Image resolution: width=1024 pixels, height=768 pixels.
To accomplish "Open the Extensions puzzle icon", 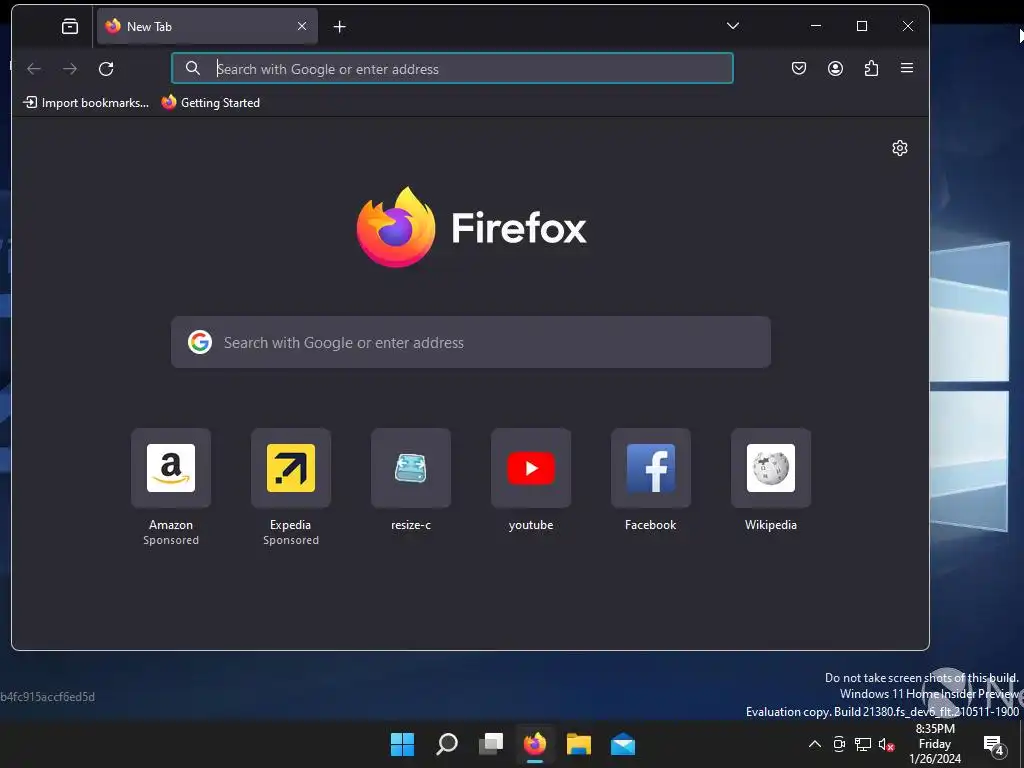I will coord(871,69).
